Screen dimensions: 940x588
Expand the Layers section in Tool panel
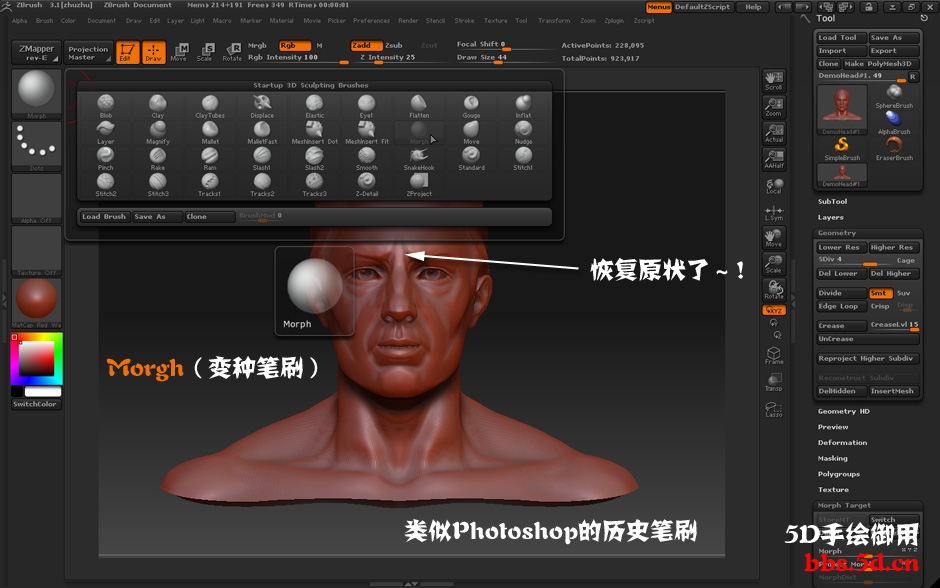tap(830, 218)
